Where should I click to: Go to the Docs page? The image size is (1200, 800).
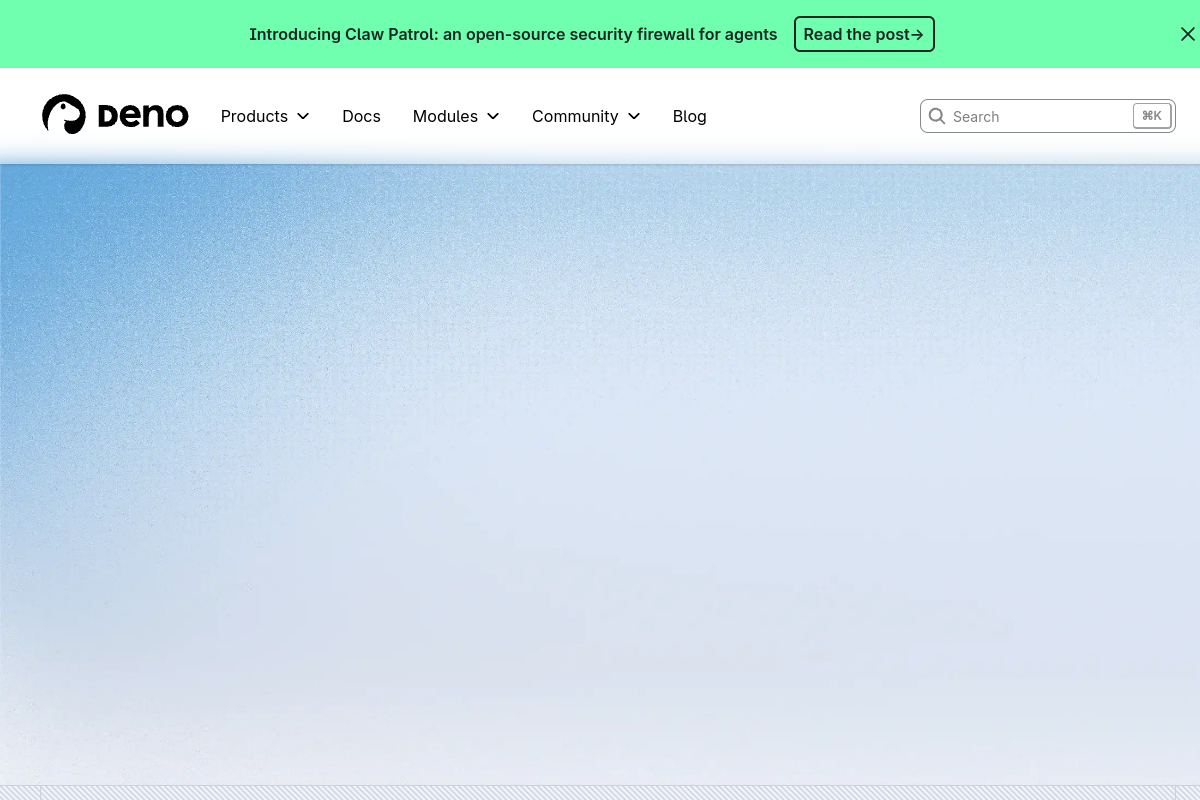(x=361, y=116)
